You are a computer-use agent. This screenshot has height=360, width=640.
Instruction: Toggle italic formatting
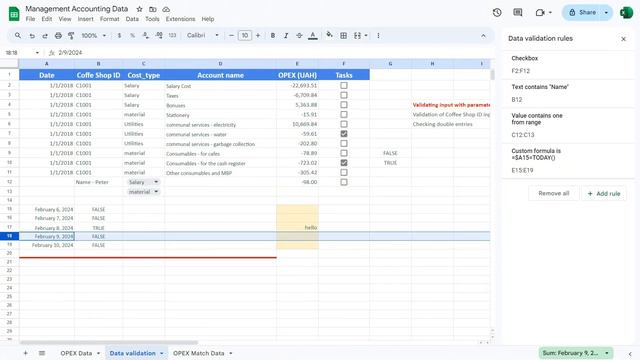point(286,36)
